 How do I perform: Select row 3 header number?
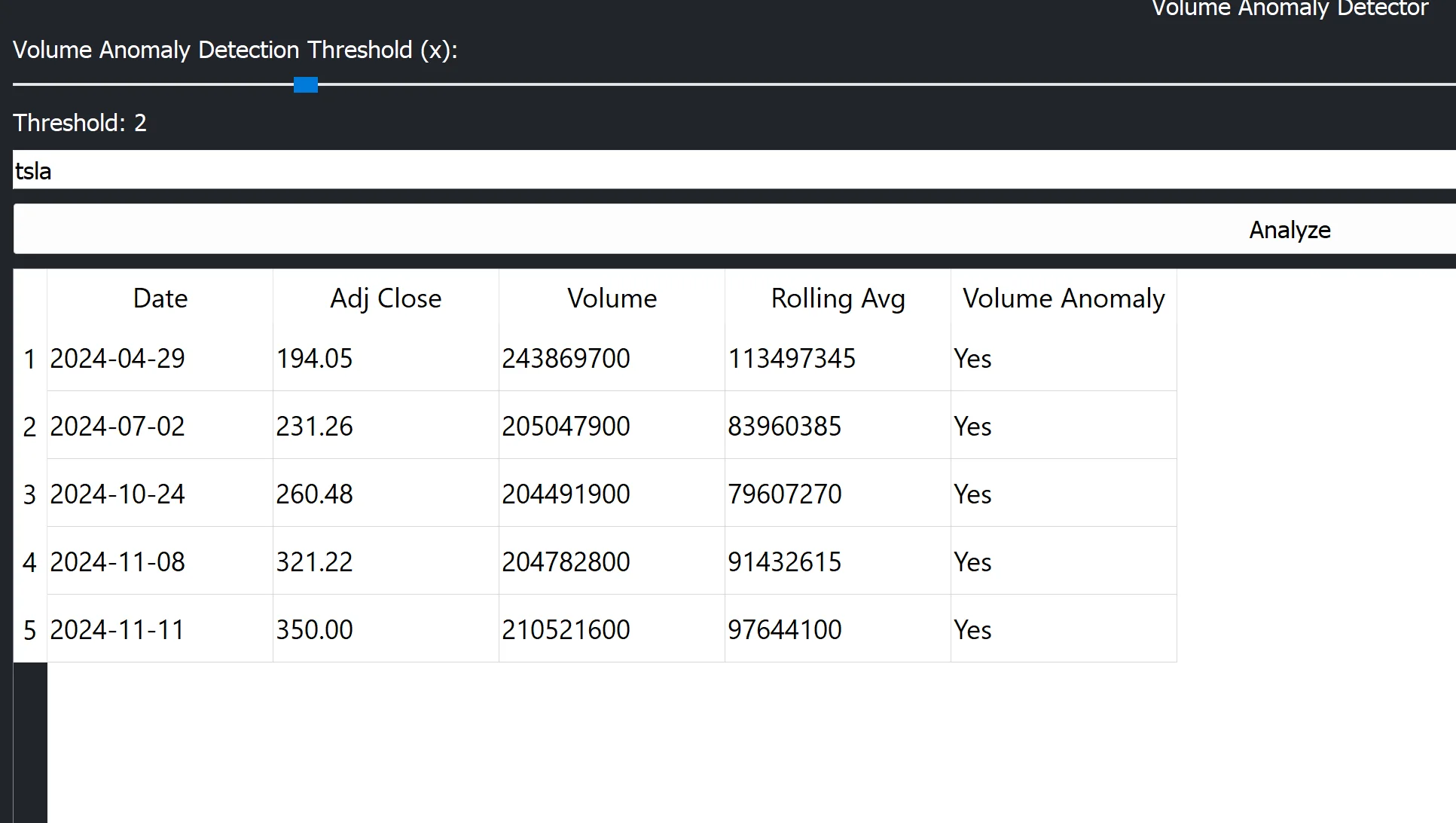[29, 494]
